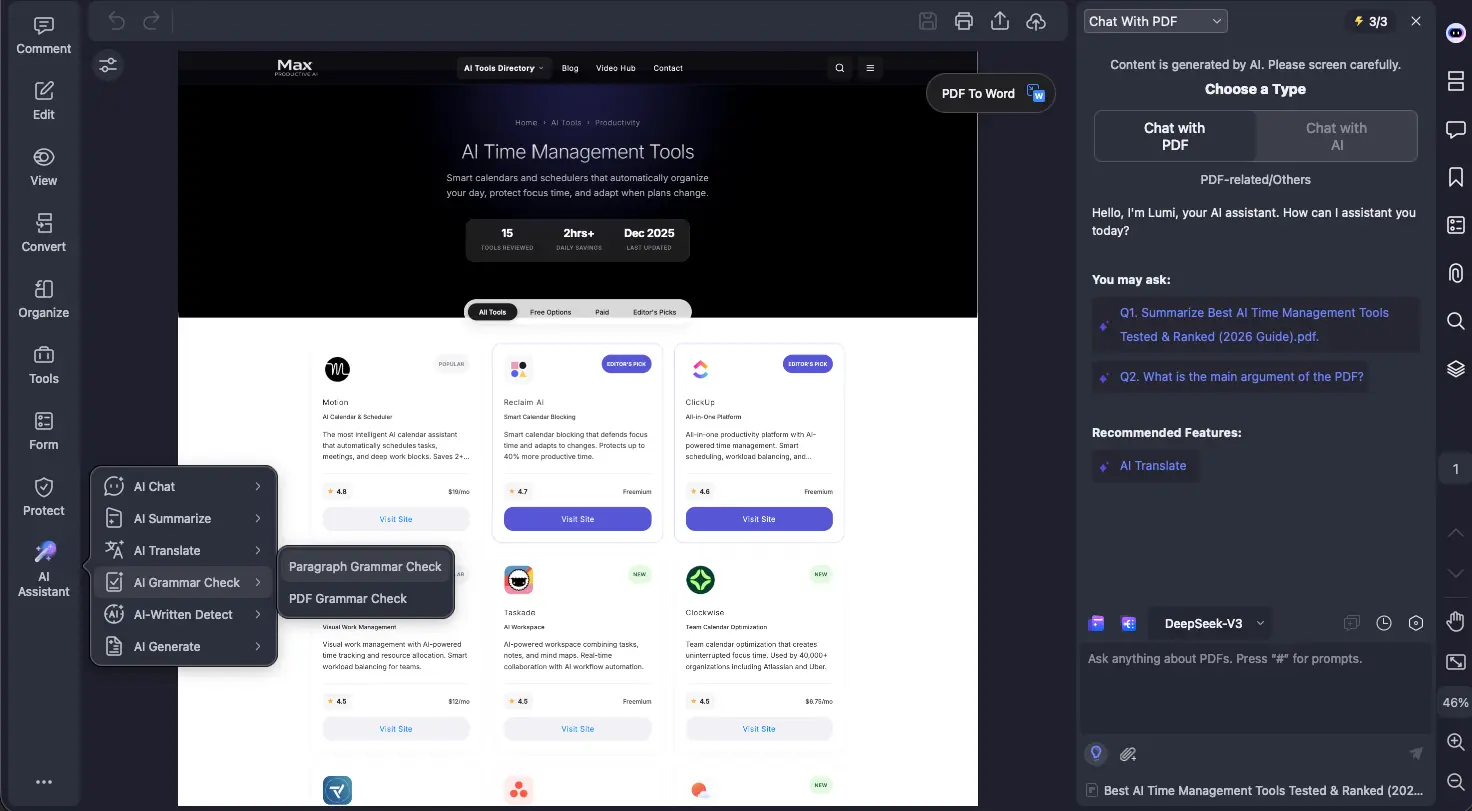The image size is (1472, 811).
Task: Click the send message arrow in the chat
Action: [1416, 753]
